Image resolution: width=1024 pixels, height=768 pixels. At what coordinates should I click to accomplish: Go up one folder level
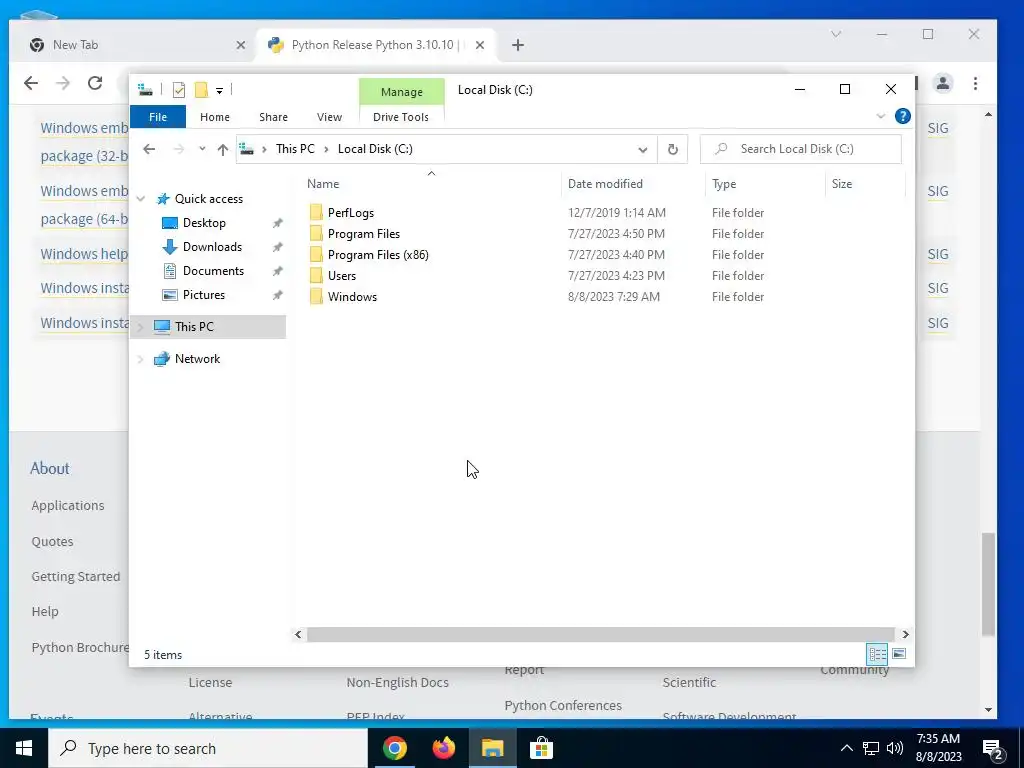223,150
